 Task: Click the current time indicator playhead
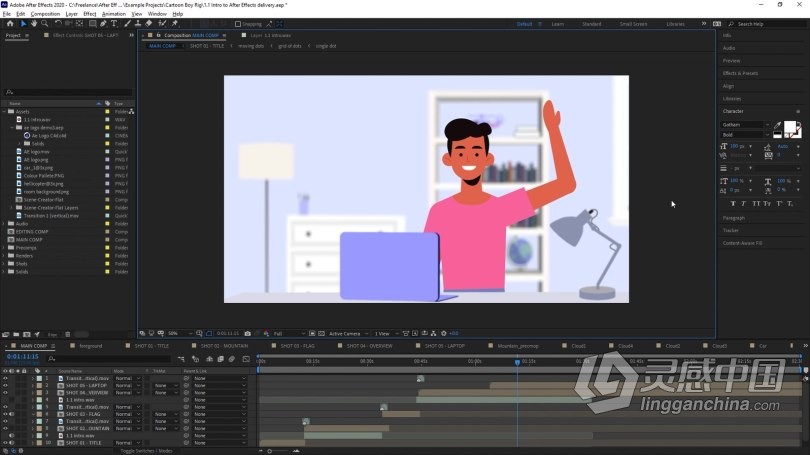pyautogui.click(x=518, y=362)
